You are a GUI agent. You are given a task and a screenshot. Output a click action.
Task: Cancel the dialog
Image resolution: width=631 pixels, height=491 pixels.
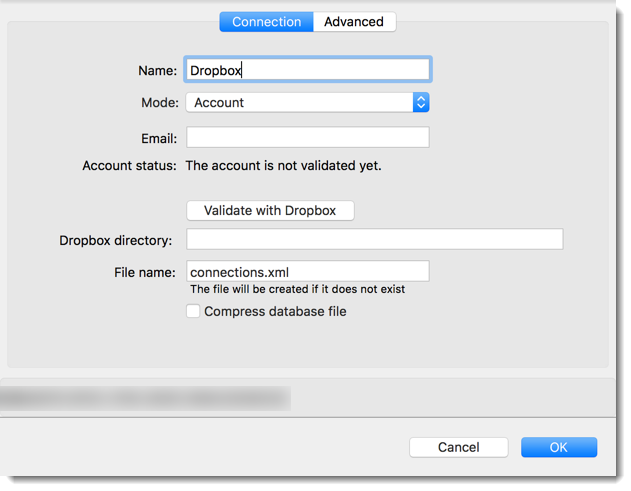point(459,447)
